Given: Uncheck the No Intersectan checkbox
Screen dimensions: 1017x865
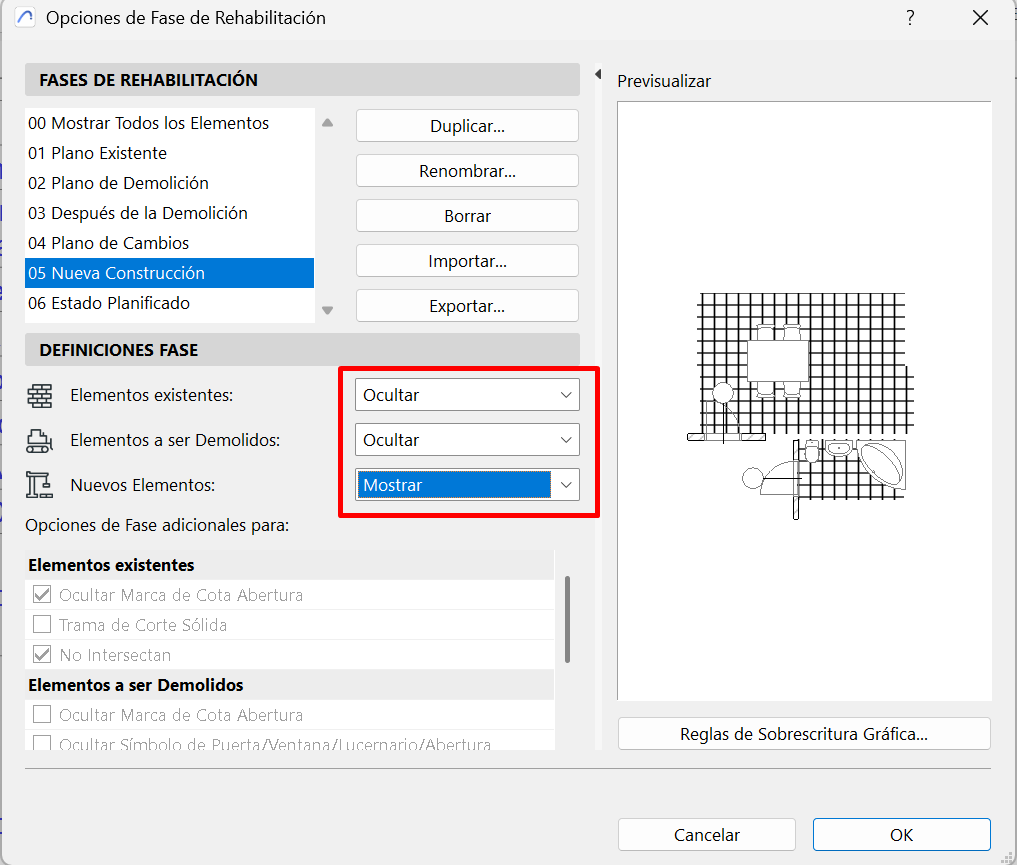Looking at the screenshot, I should [42, 655].
